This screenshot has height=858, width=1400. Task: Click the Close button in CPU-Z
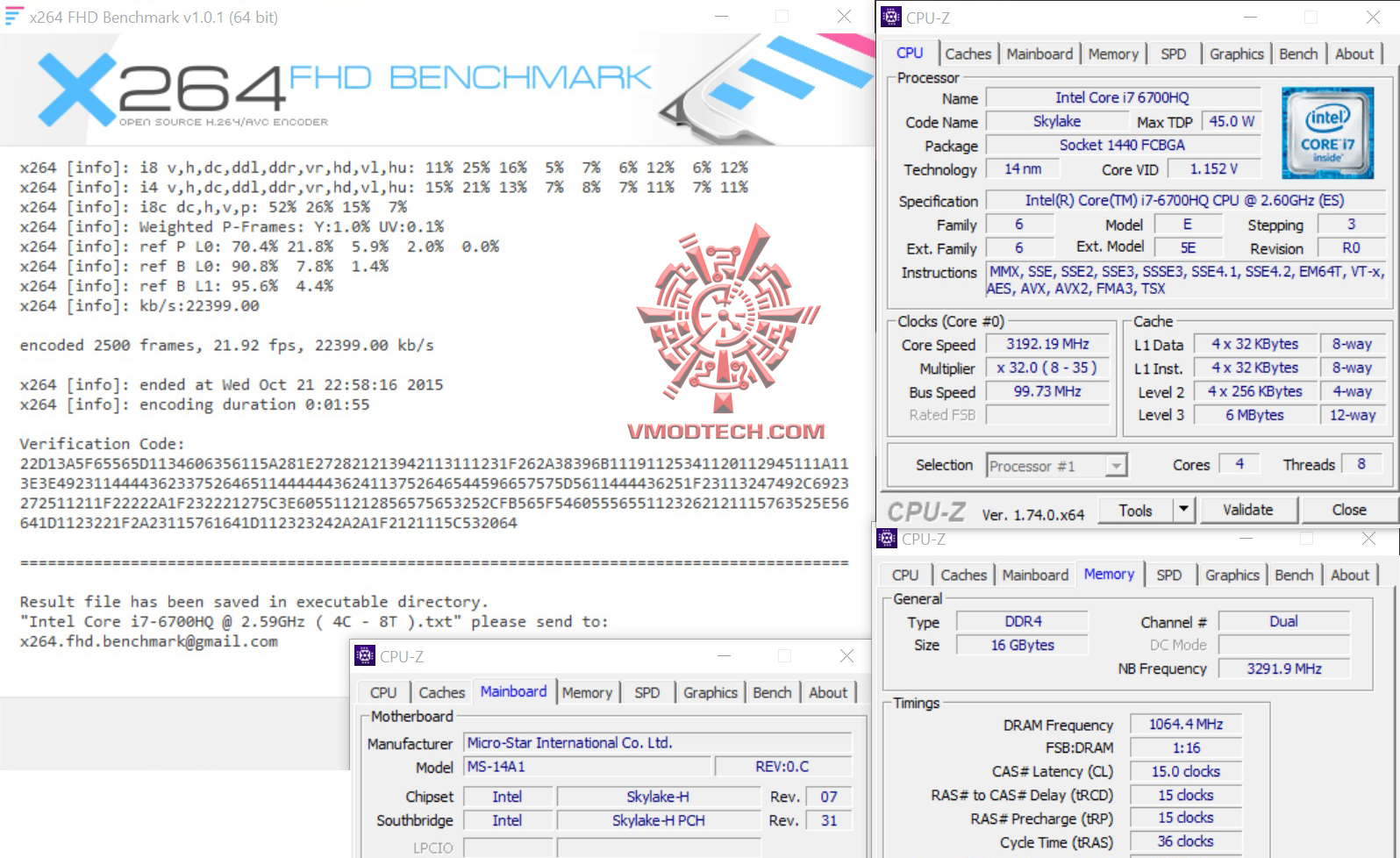pos(1349,510)
